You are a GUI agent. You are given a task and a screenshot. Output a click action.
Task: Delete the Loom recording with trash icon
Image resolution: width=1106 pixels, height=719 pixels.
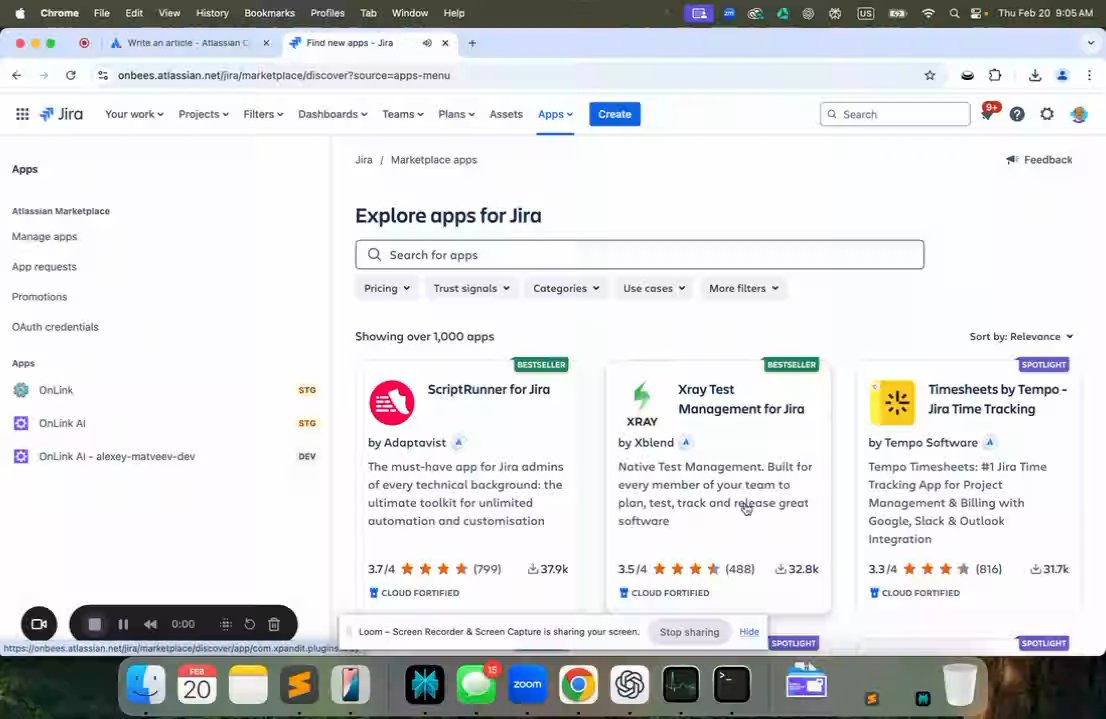274,624
